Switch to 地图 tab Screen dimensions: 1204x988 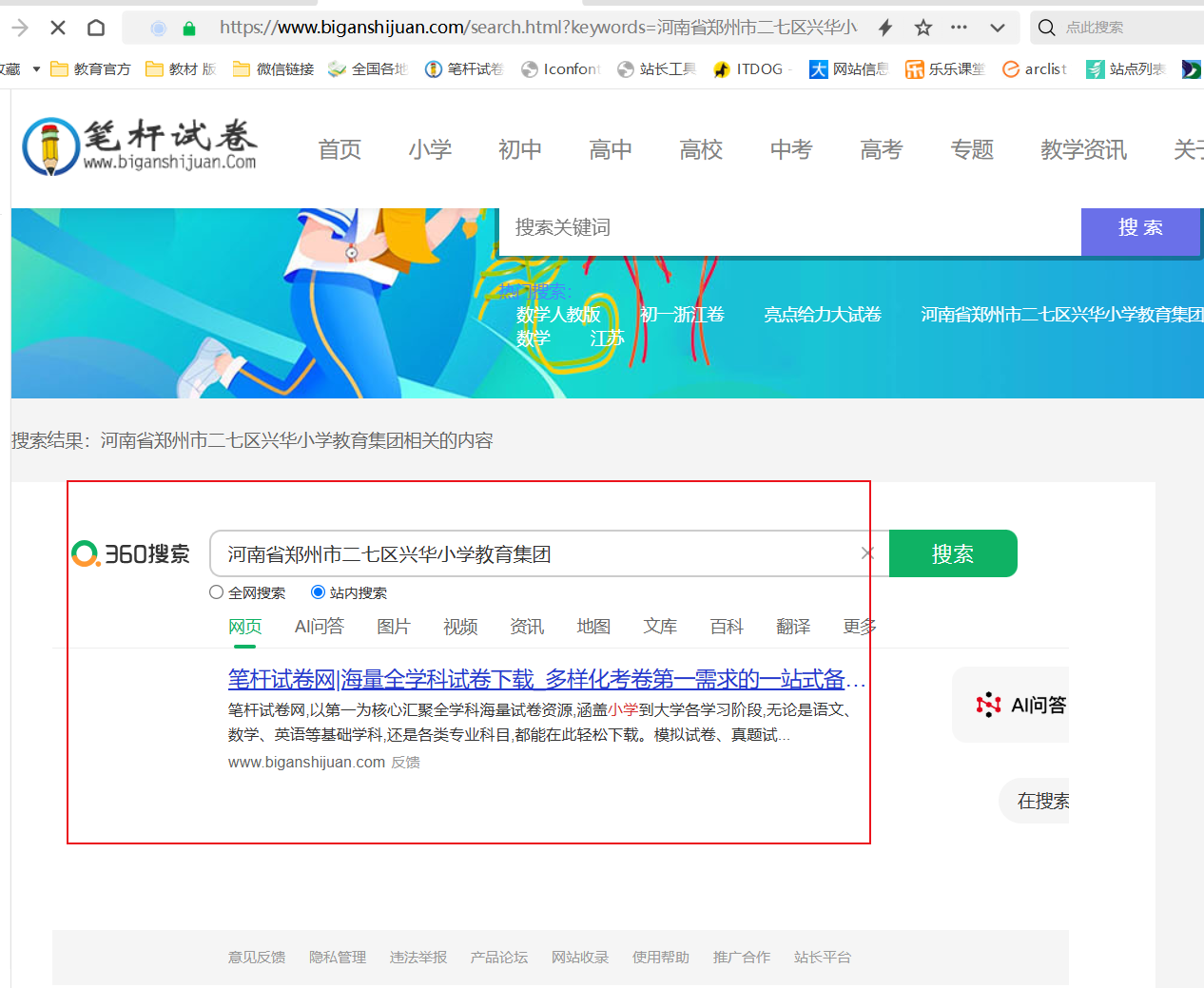coord(593,627)
